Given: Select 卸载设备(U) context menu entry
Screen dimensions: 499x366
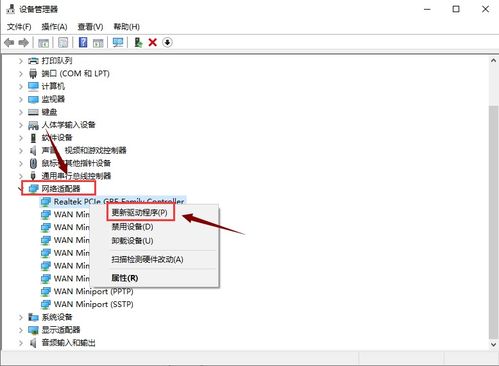Looking at the screenshot, I should [x=132, y=241].
